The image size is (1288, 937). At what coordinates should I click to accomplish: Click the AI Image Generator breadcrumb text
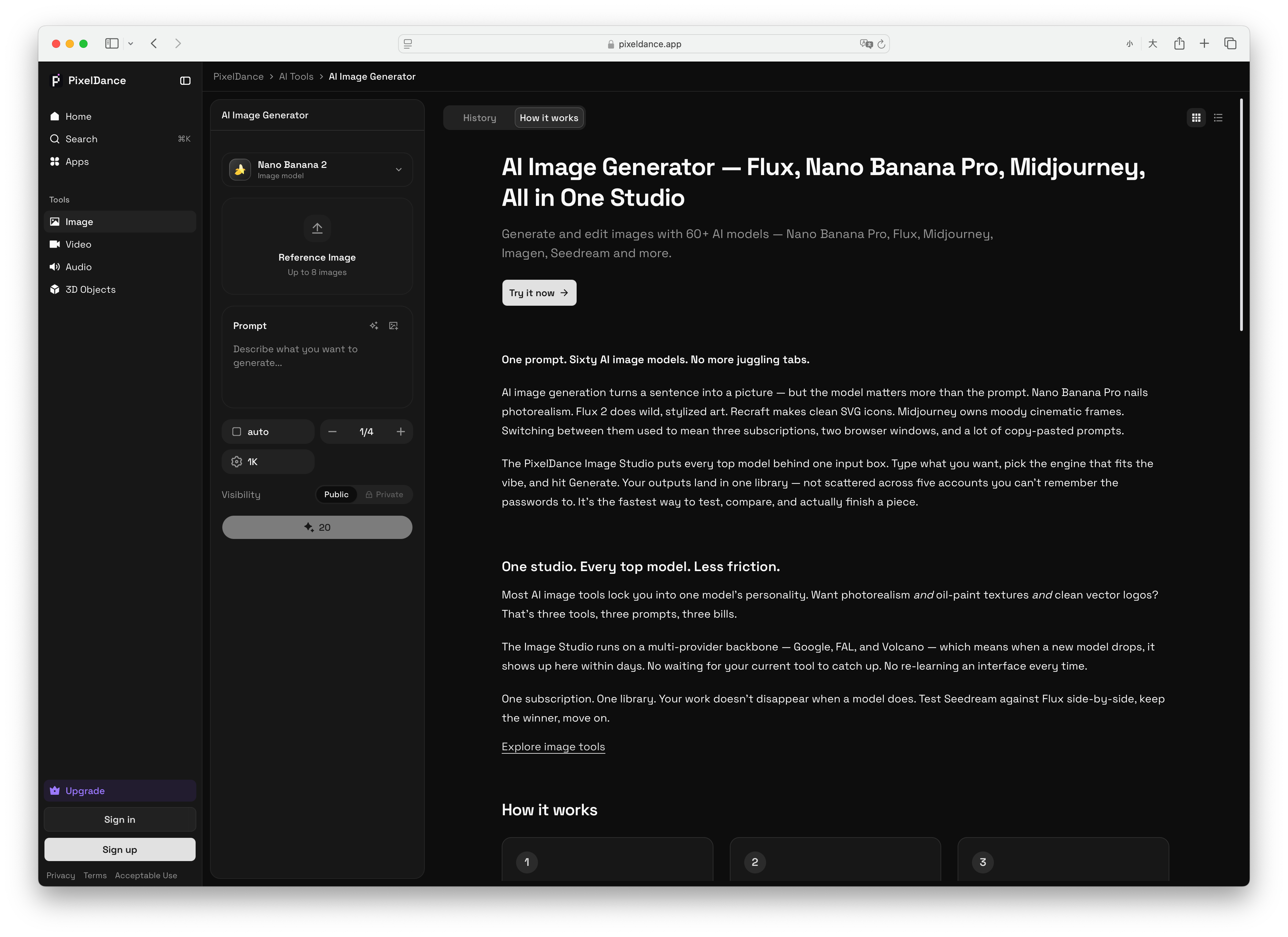click(372, 77)
